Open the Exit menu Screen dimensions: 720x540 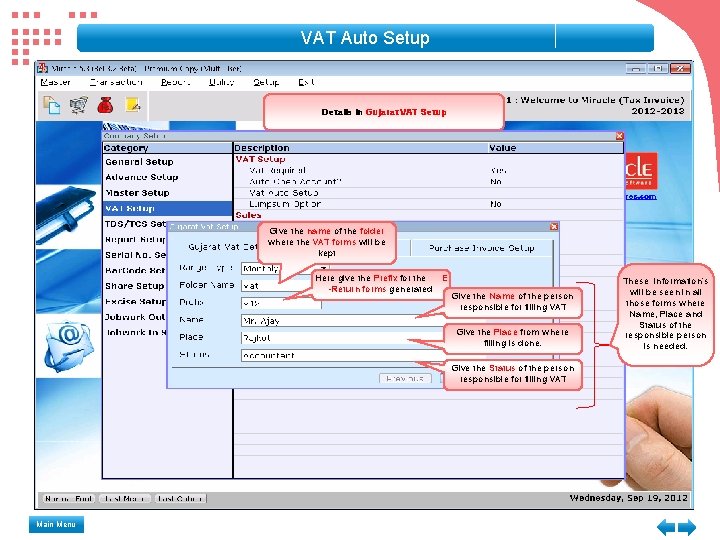coord(306,82)
